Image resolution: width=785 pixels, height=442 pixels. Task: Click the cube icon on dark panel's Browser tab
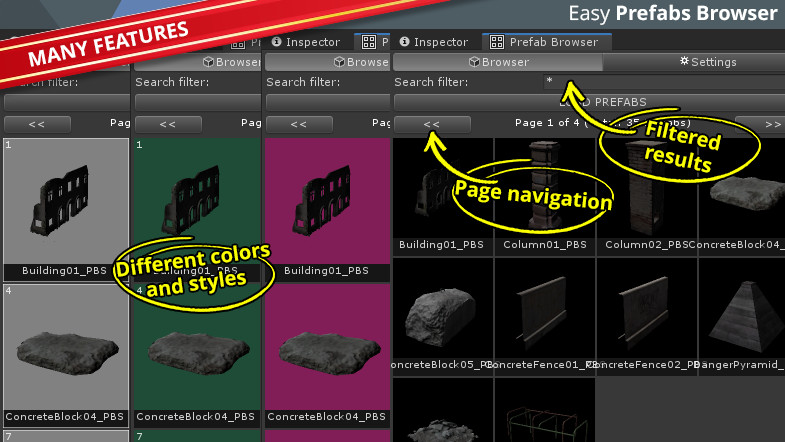click(x=474, y=62)
